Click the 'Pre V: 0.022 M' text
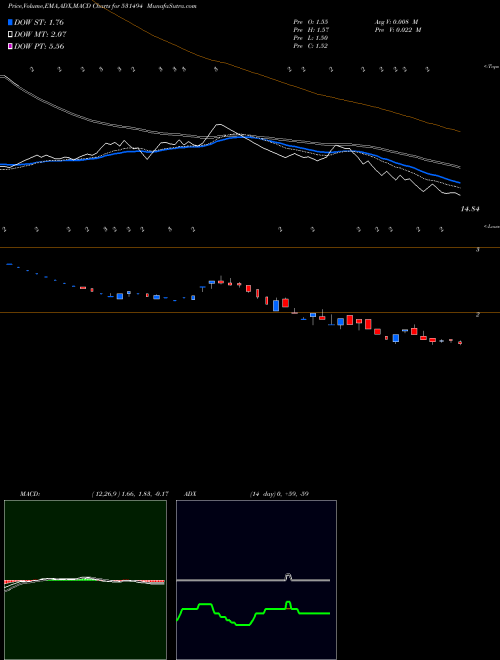Image resolution: width=500 pixels, height=660 pixels. pyautogui.click(x=397, y=30)
